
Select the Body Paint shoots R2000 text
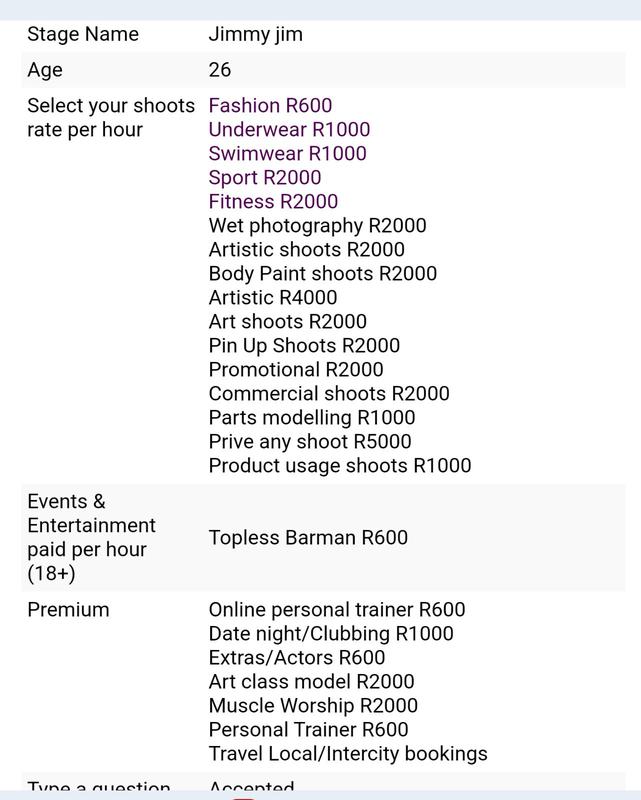pos(322,274)
